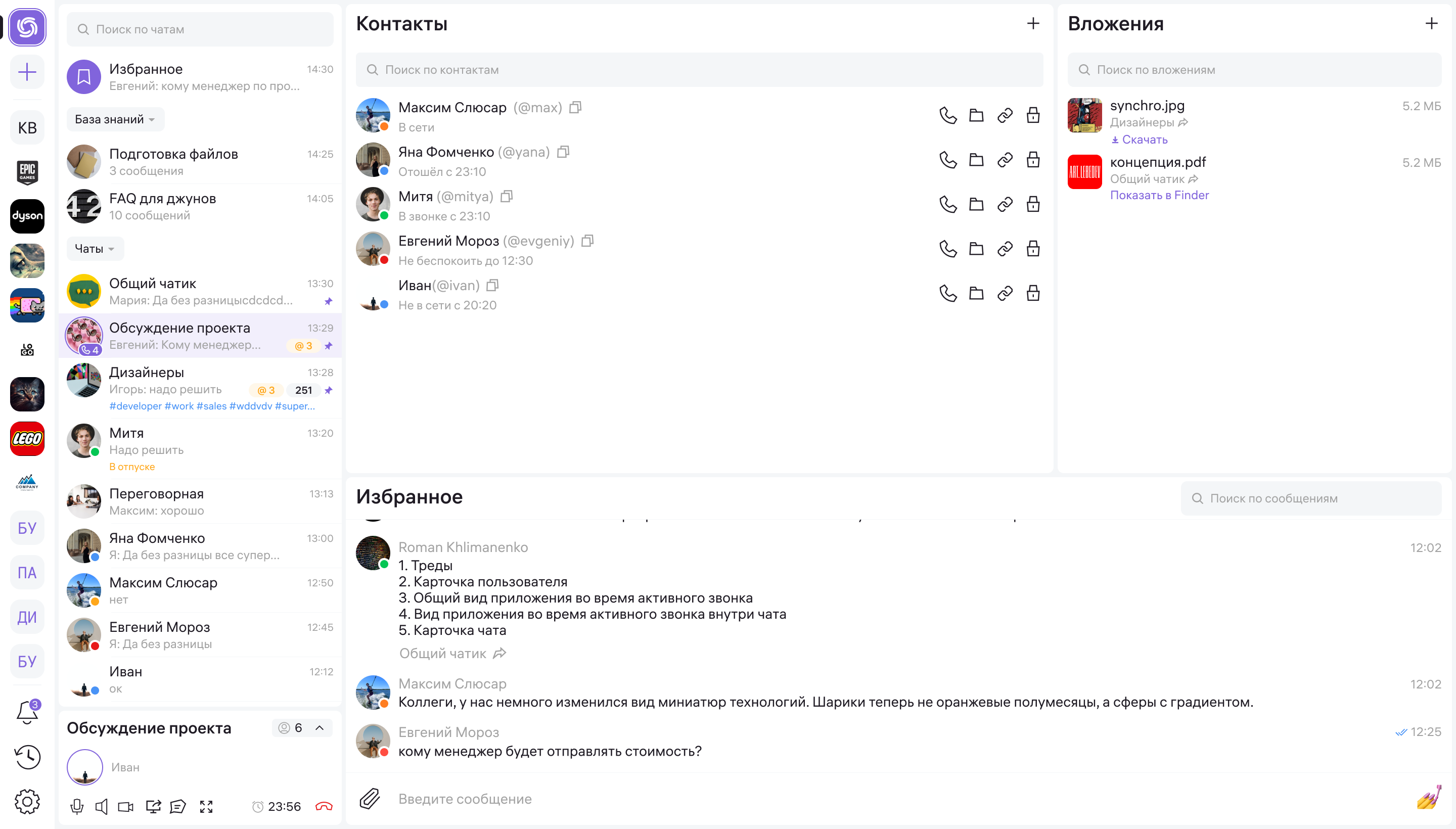Collapse call participants list chevron
This screenshot has width=1456, height=829.
click(320, 728)
